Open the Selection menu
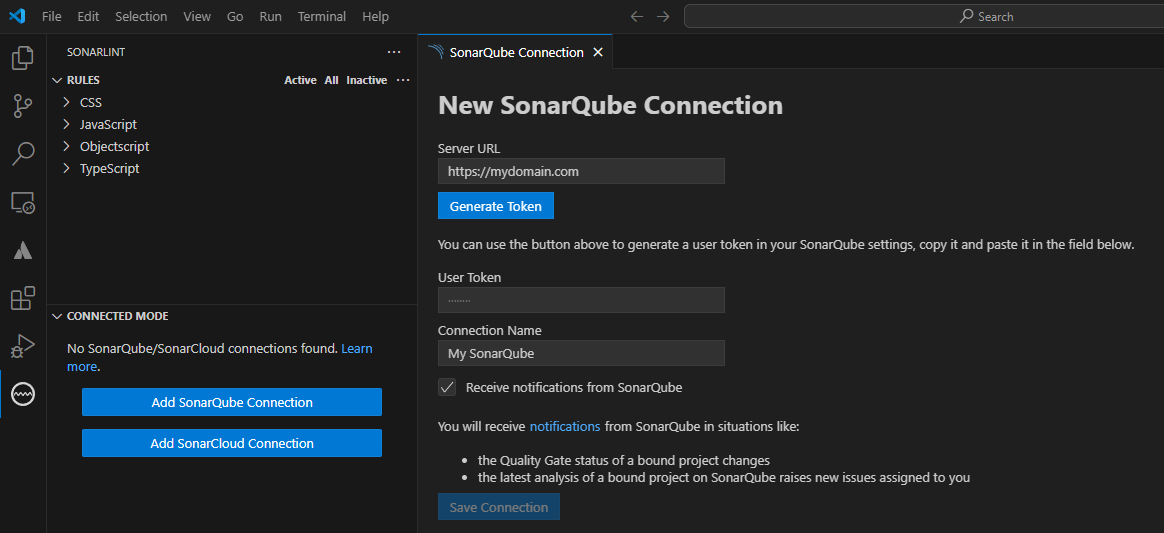Viewport: 1164px width, 533px height. 141,16
